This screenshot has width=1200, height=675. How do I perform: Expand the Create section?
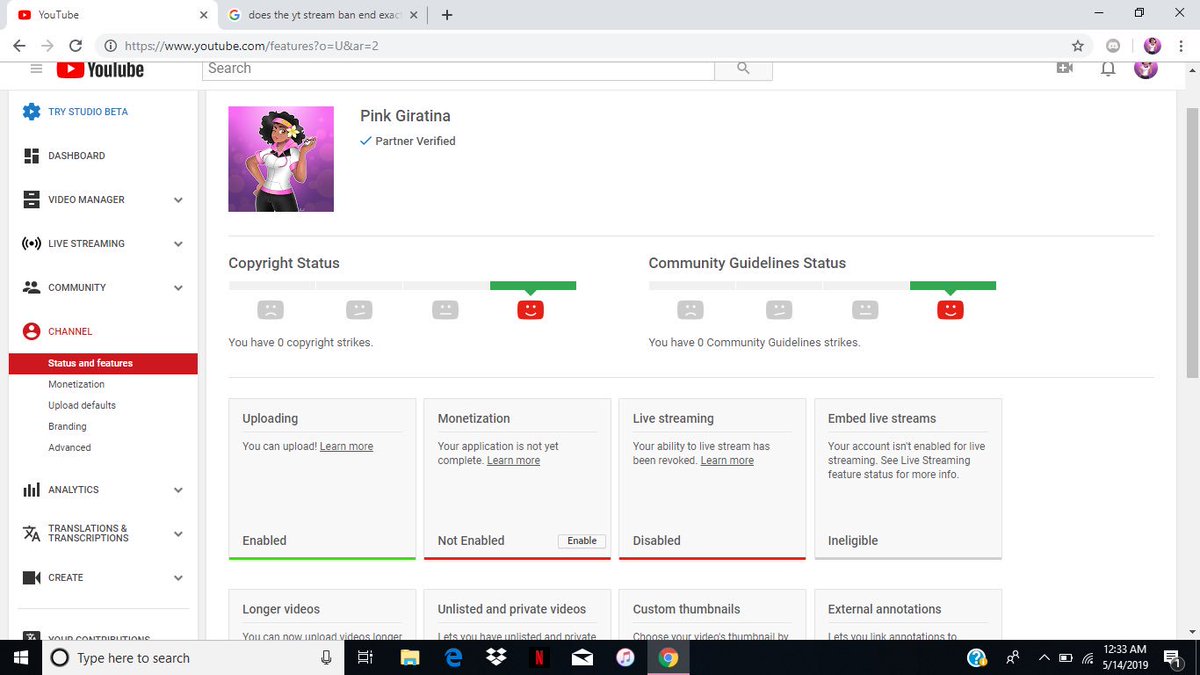point(178,578)
